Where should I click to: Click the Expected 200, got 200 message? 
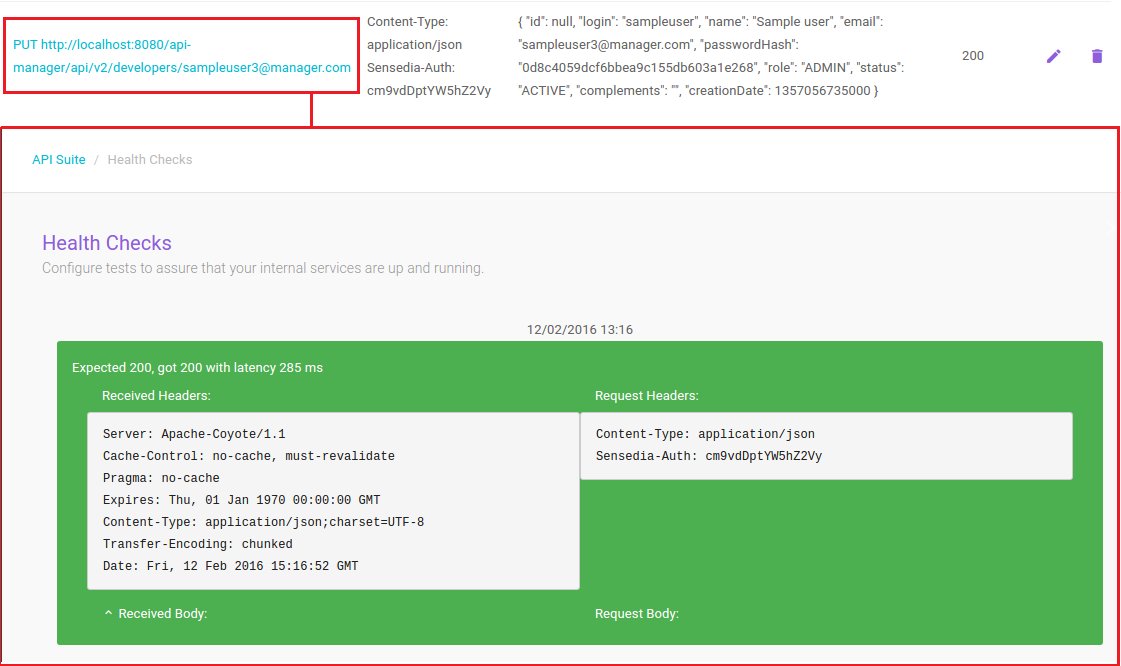click(197, 367)
